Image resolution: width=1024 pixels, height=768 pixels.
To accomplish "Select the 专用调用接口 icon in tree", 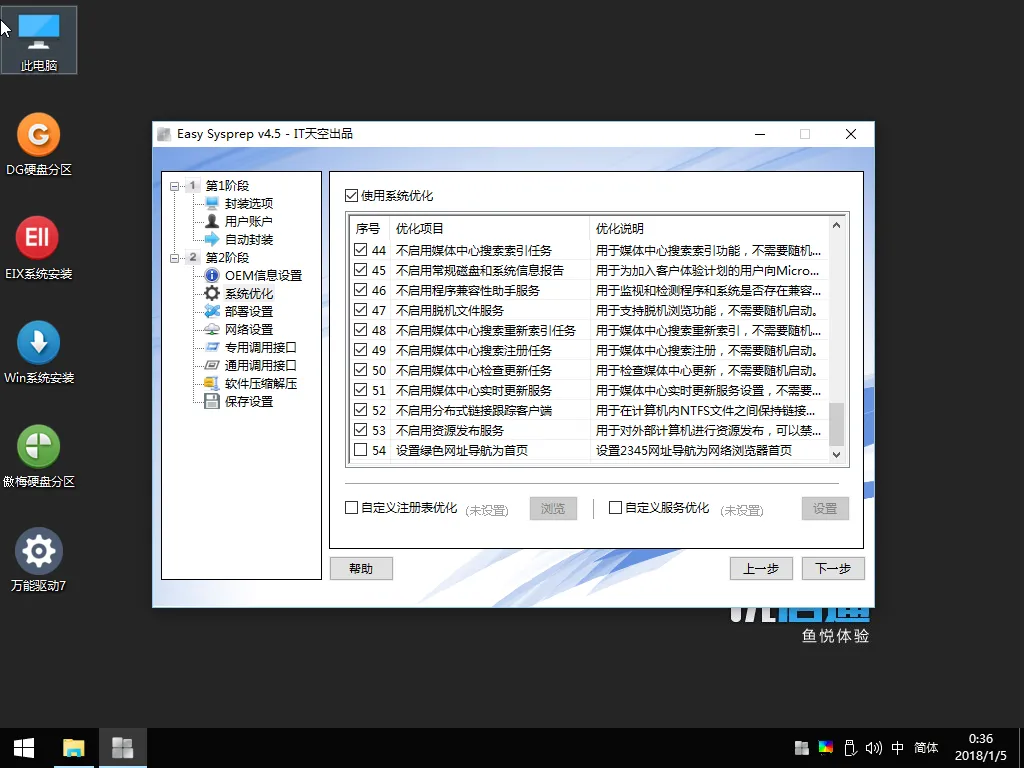I will pyautogui.click(x=212, y=347).
